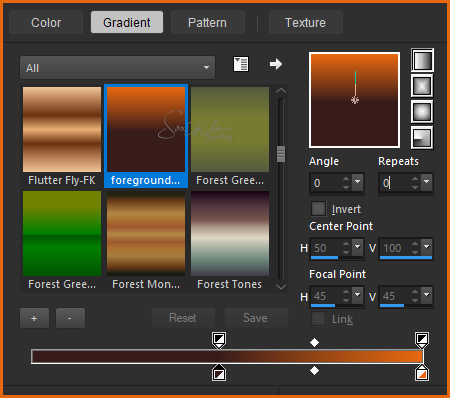Click the gradient list scroll up arrow
The height and width of the screenshot is (398, 450).
(x=281, y=90)
